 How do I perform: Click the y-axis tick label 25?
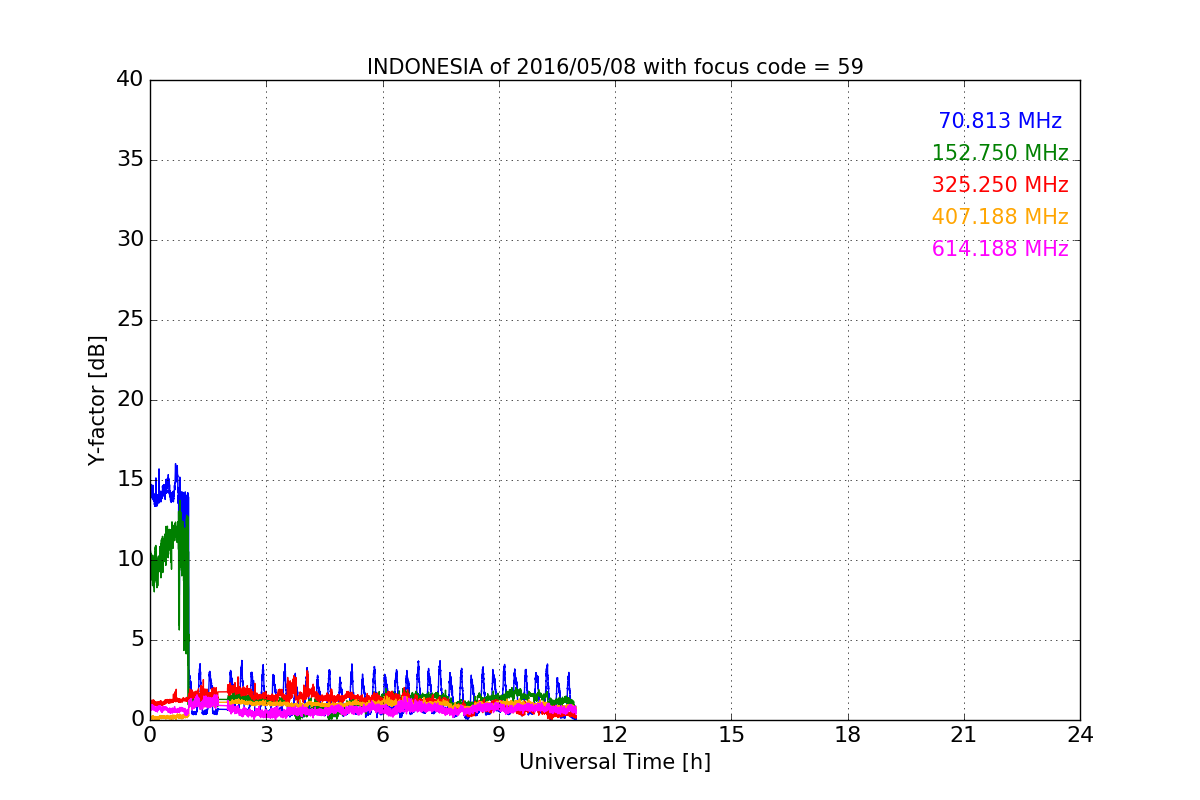click(130, 319)
